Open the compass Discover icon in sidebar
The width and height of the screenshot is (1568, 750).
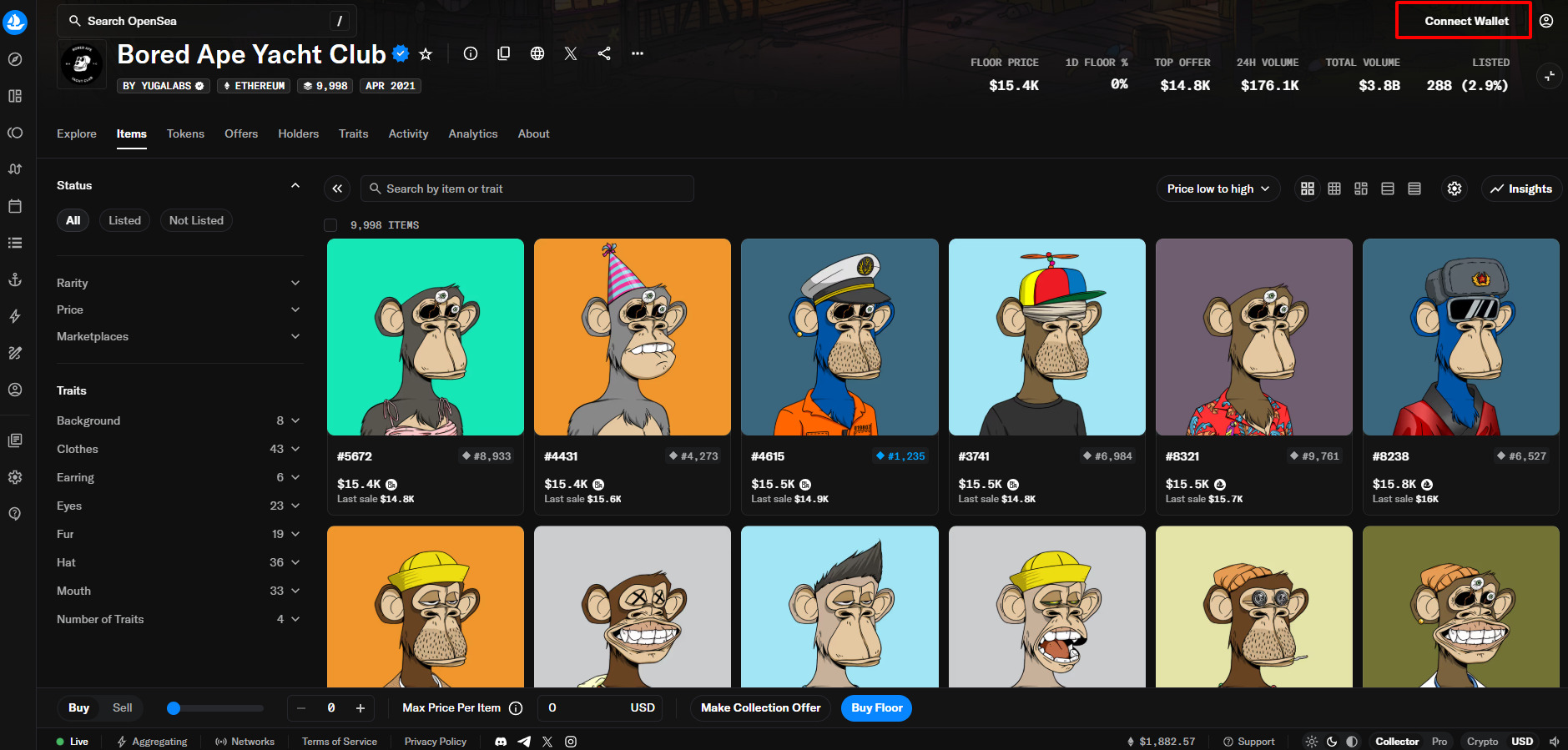[15, 59]
